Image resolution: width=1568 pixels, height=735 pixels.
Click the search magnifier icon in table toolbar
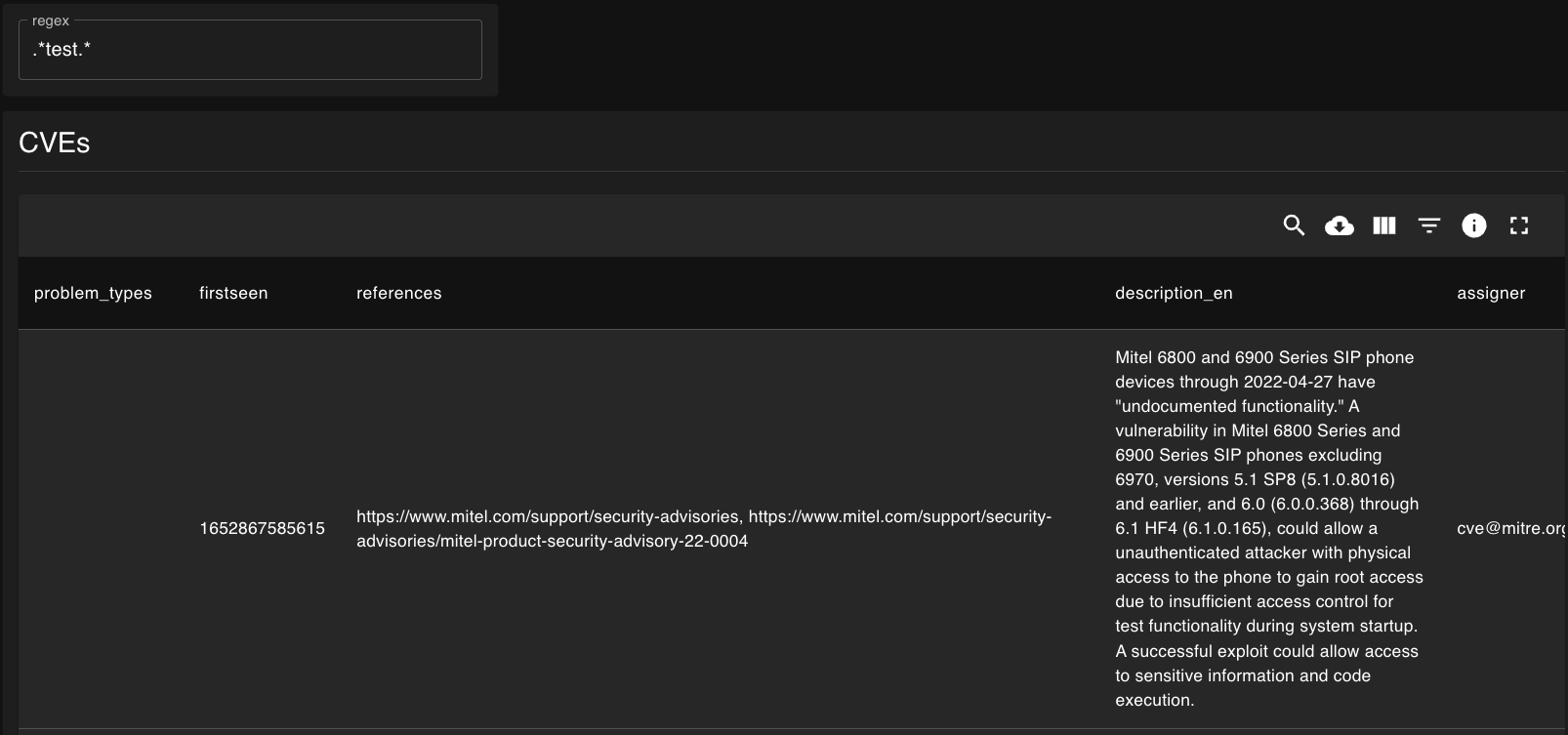click(1294, 225)
